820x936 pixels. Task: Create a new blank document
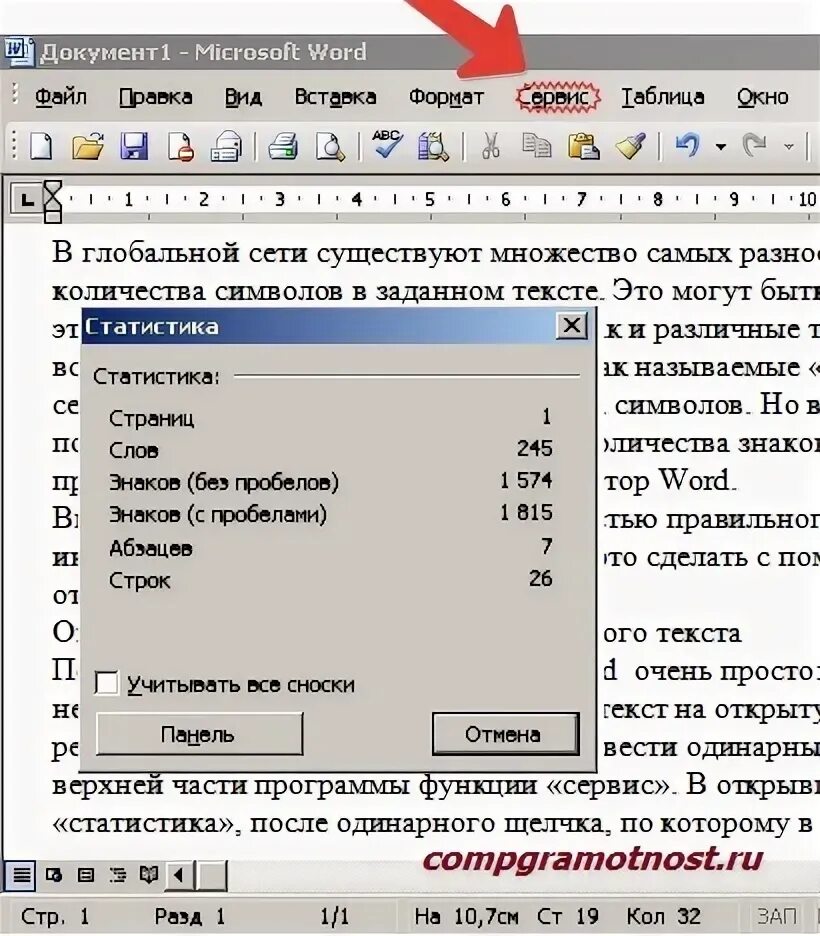point(41,146)
